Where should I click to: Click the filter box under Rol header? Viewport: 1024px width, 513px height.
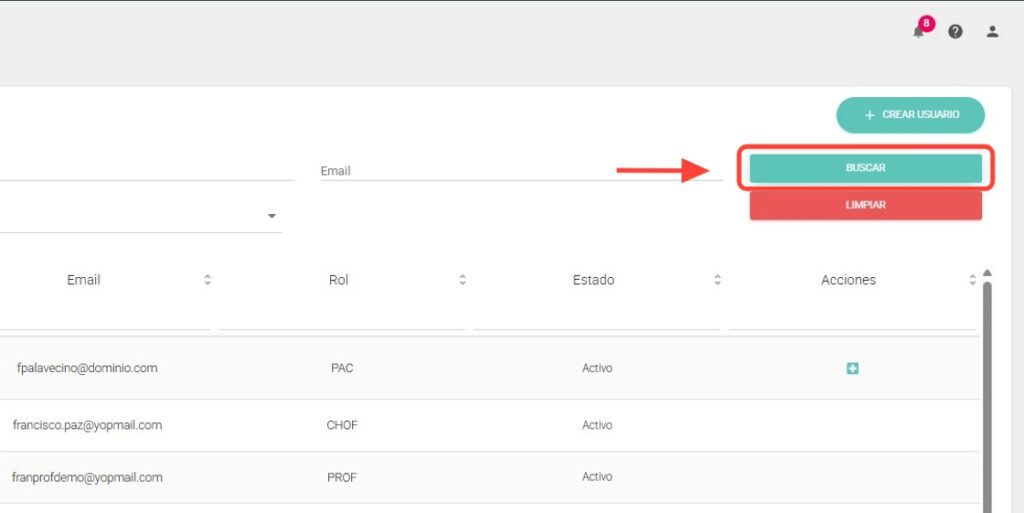click(342, 317)
